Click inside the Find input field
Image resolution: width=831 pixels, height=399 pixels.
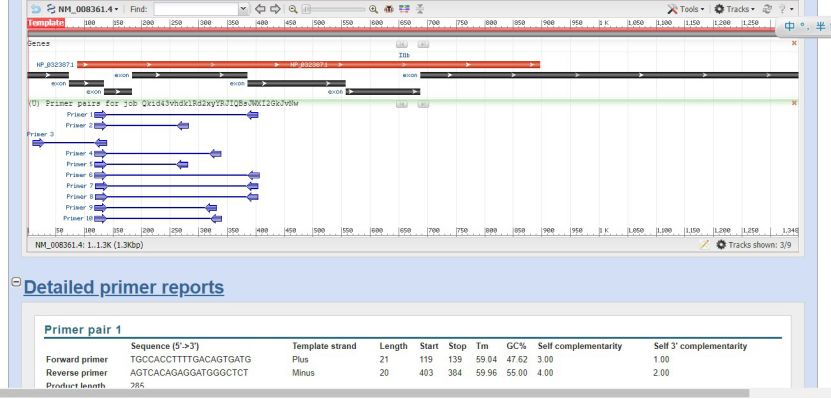coord(197,9)
